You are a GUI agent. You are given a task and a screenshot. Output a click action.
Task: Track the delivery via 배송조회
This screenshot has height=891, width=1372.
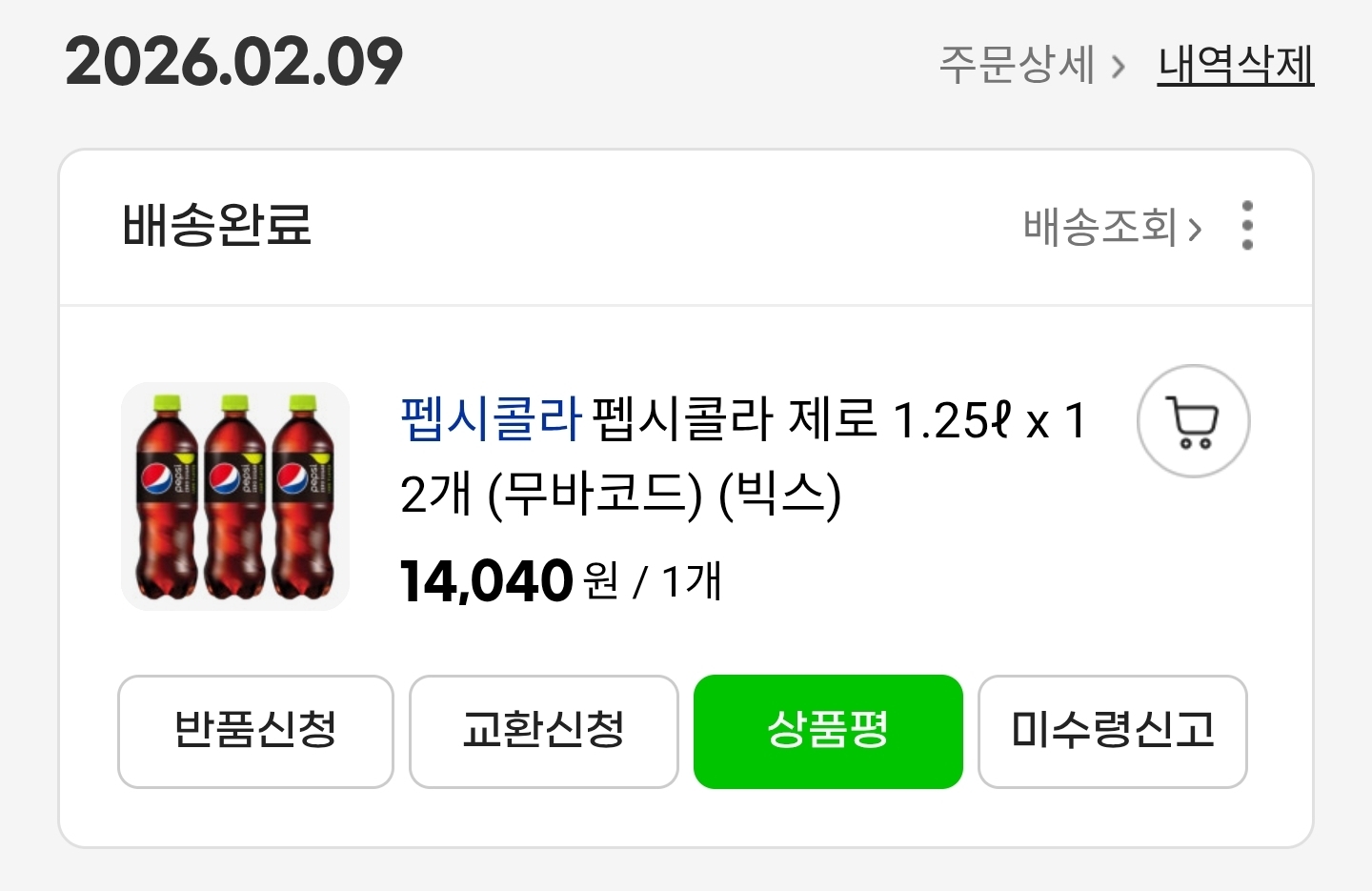pos(1100,227)
